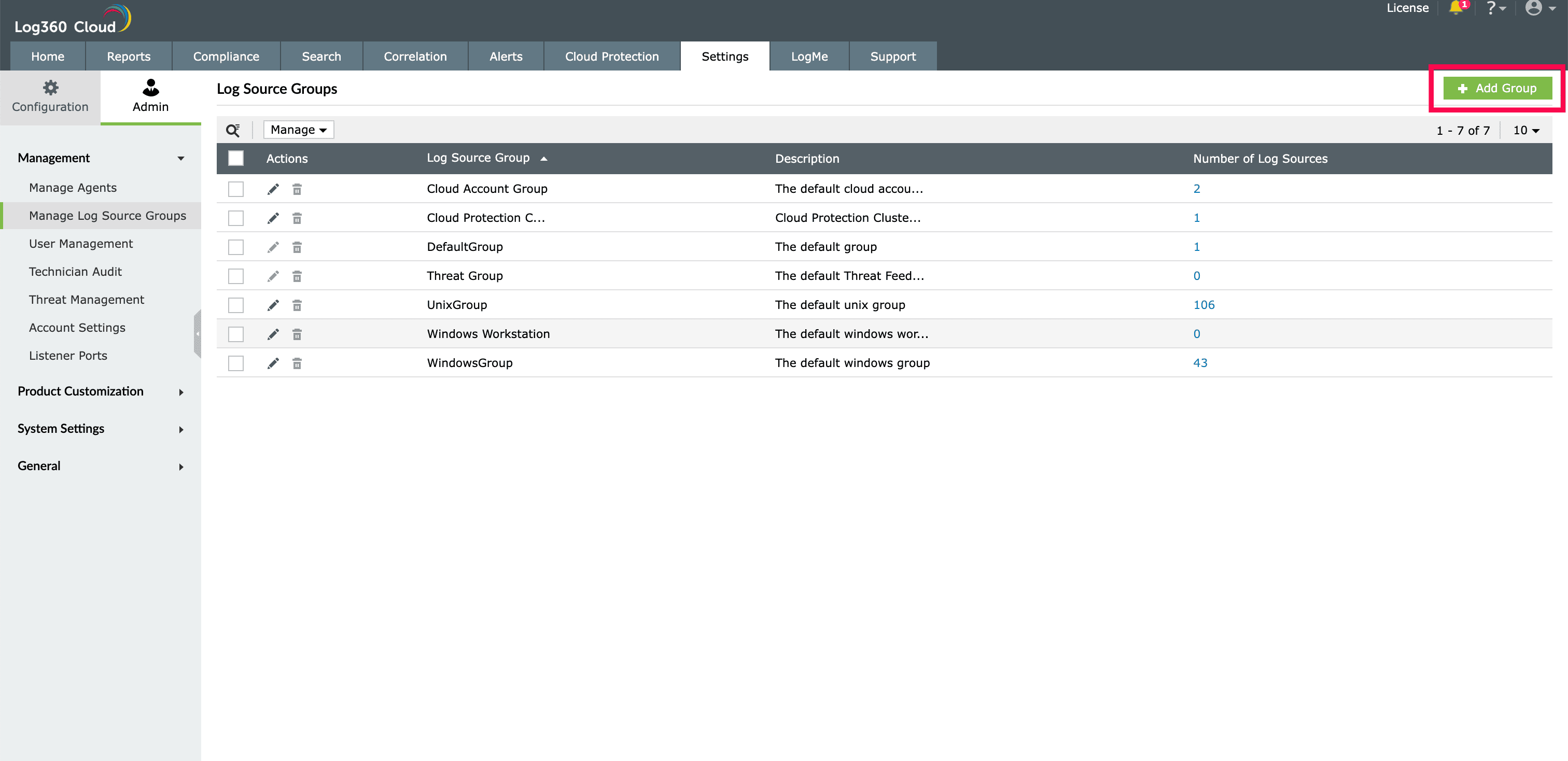Click the Add Group button
The image size is (1568, 761).
click(x=1497, y=88)
